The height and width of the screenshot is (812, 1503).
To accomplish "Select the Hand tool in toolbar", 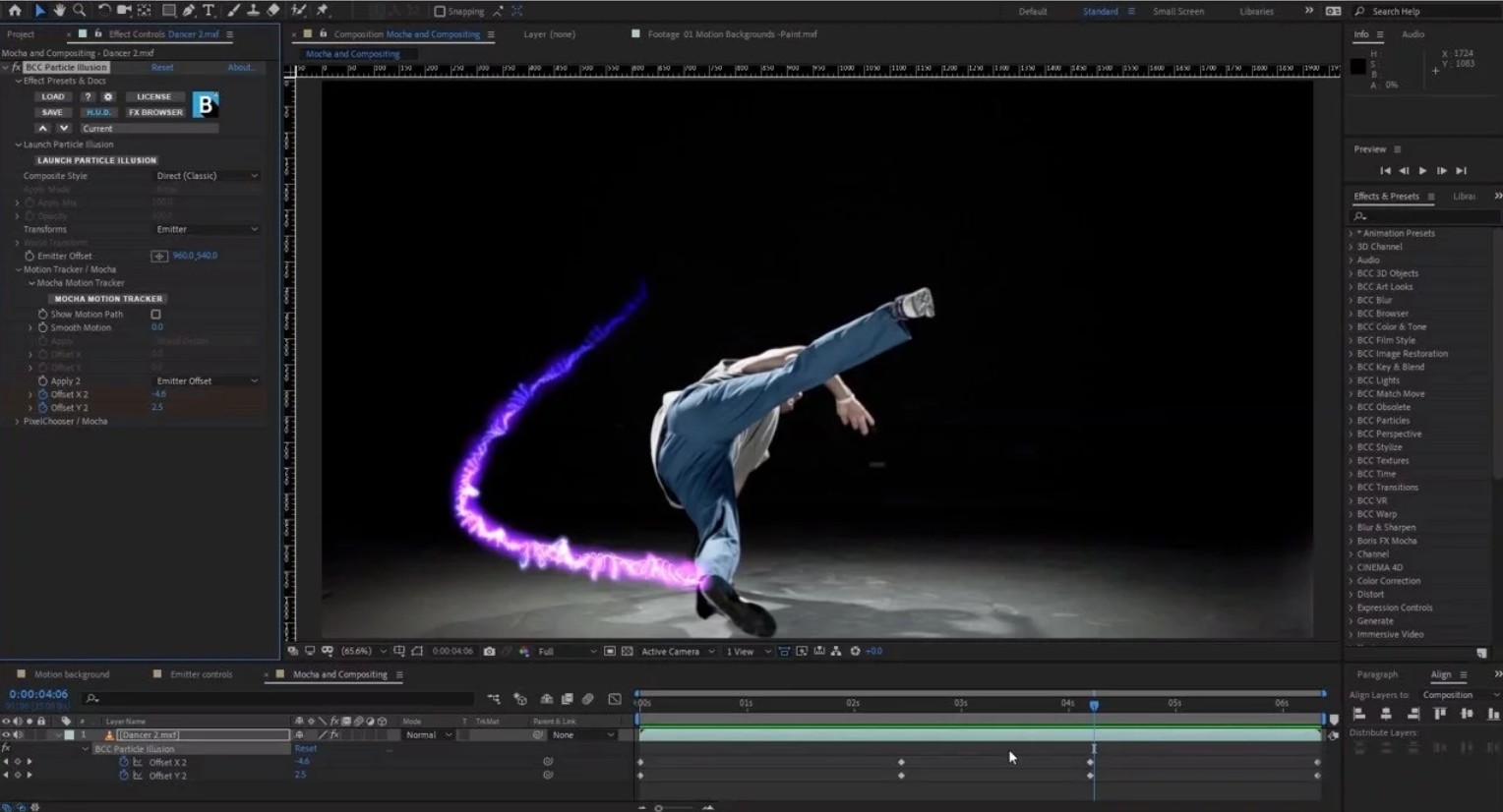I will [x=59, y=11].
